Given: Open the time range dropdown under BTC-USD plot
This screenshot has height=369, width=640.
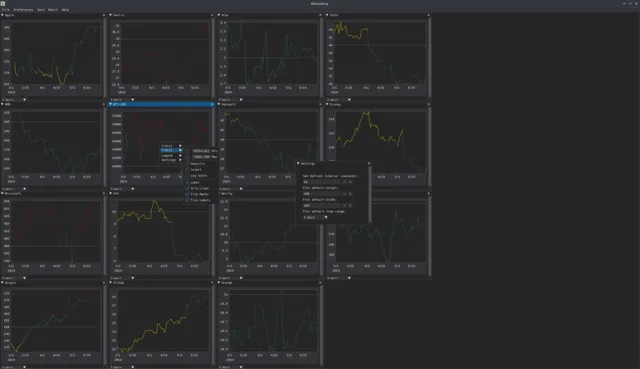Looking at the screenshot, I should point(122,189).
